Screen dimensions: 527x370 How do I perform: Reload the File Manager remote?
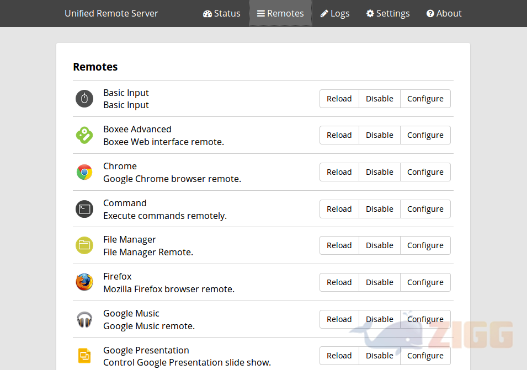339,245
